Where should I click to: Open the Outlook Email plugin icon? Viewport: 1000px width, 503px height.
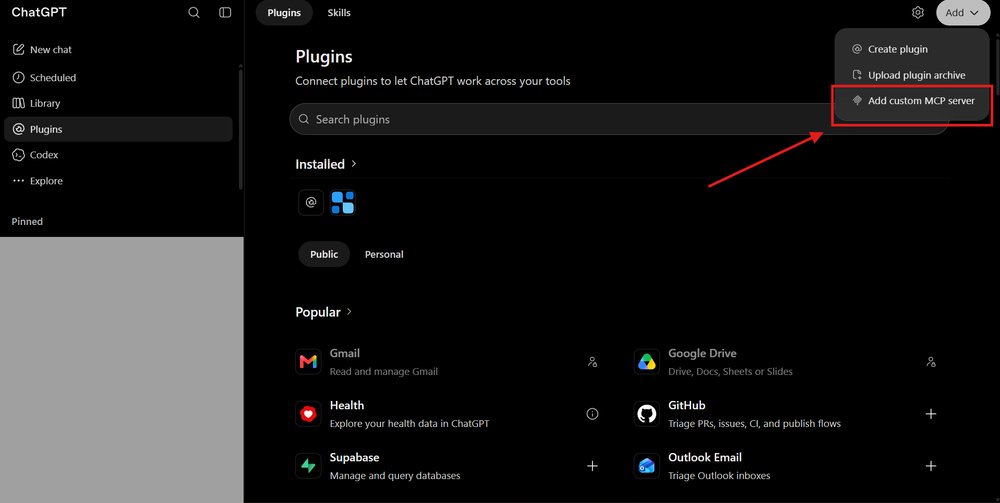click(647, 466)
